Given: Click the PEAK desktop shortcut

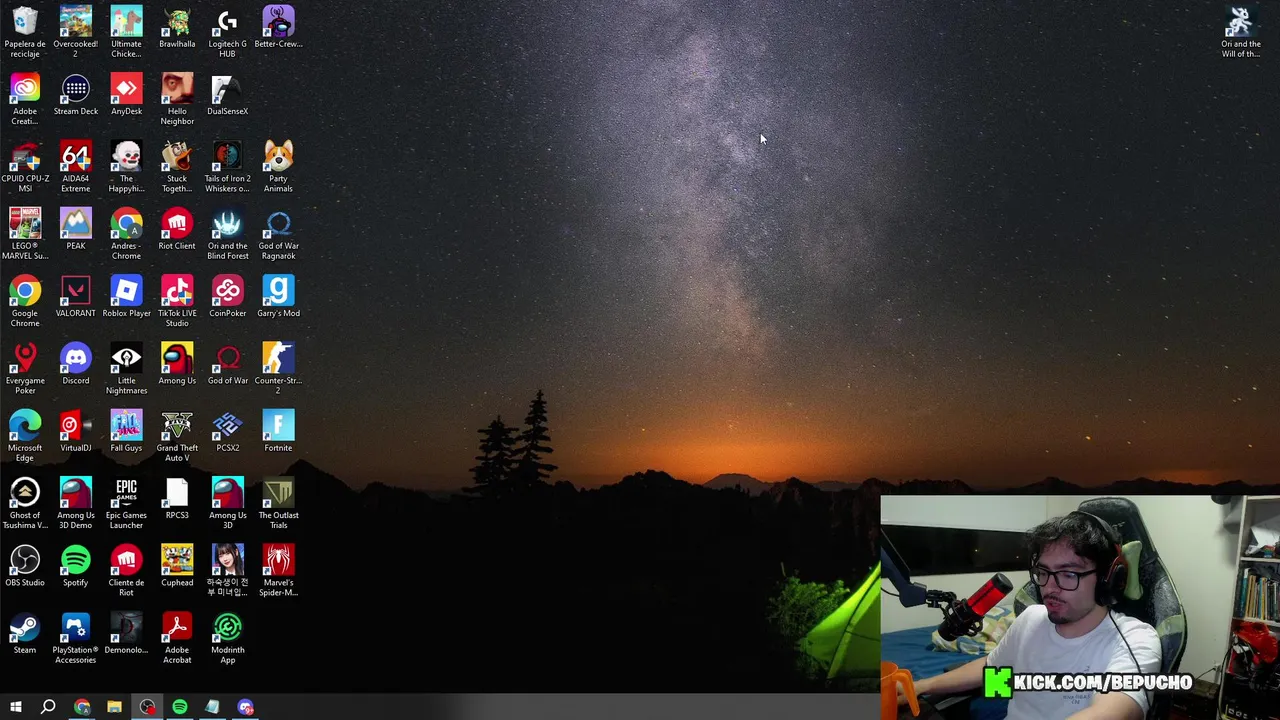Looking at the screenshot, I should point(76,229).
